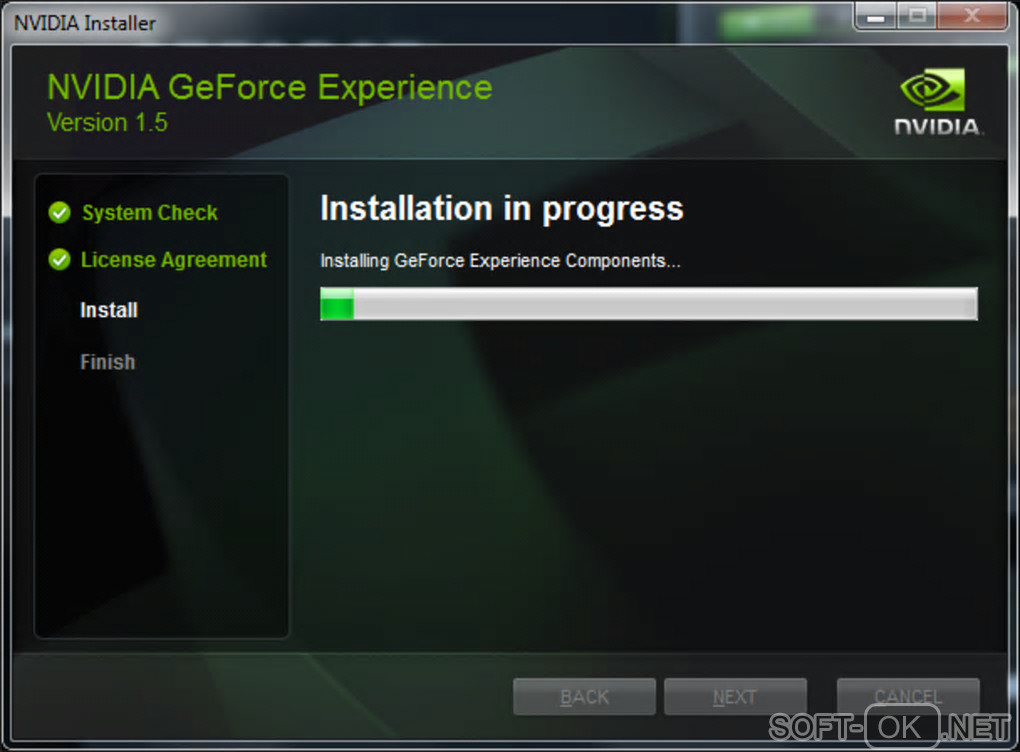Click the System Check green checkmark icon
The image size is (1020, 752).
tap(59, 212)
